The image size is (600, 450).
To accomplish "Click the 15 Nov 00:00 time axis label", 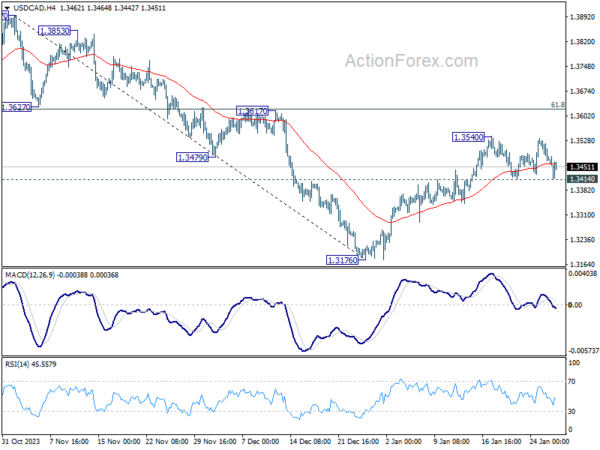I will click(x=117, y=441).
